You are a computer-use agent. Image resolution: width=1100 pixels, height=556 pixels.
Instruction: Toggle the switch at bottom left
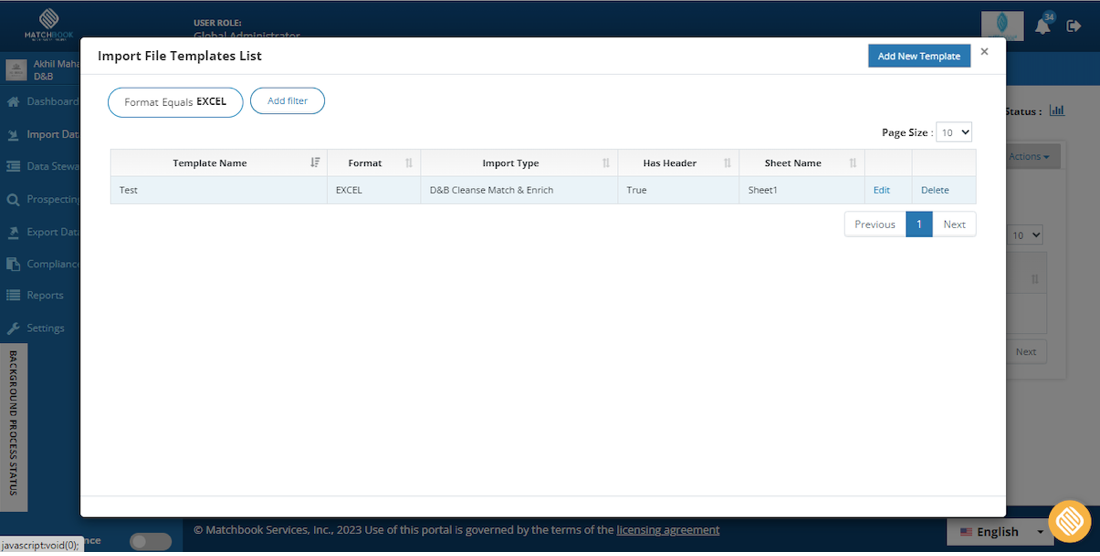tap(150, 541)
